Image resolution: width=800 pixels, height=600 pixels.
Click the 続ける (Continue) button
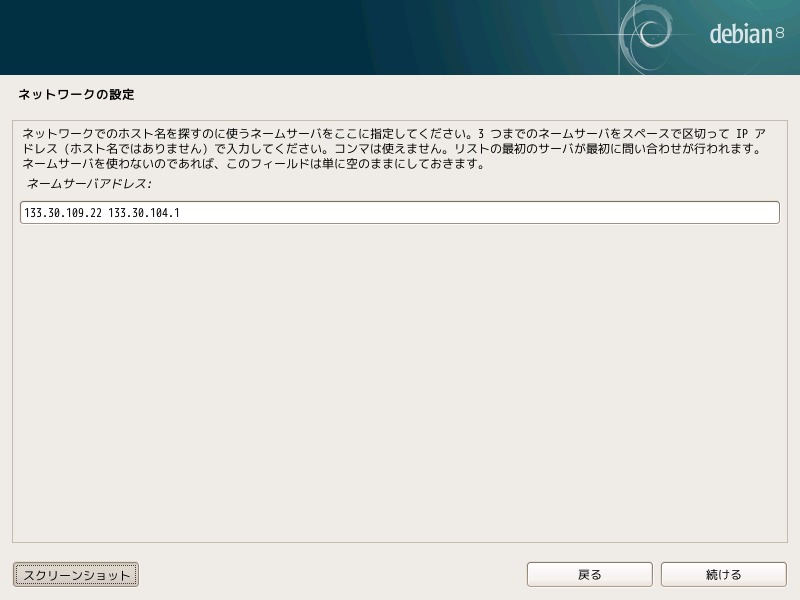click(x=723, y=574)
